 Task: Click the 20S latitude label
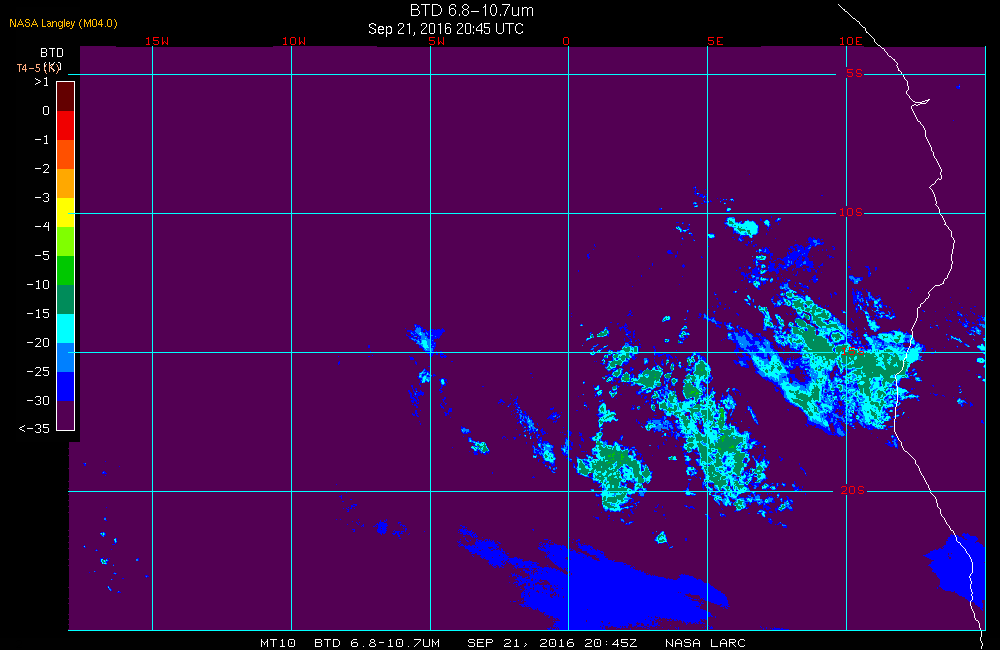(852, 490)
